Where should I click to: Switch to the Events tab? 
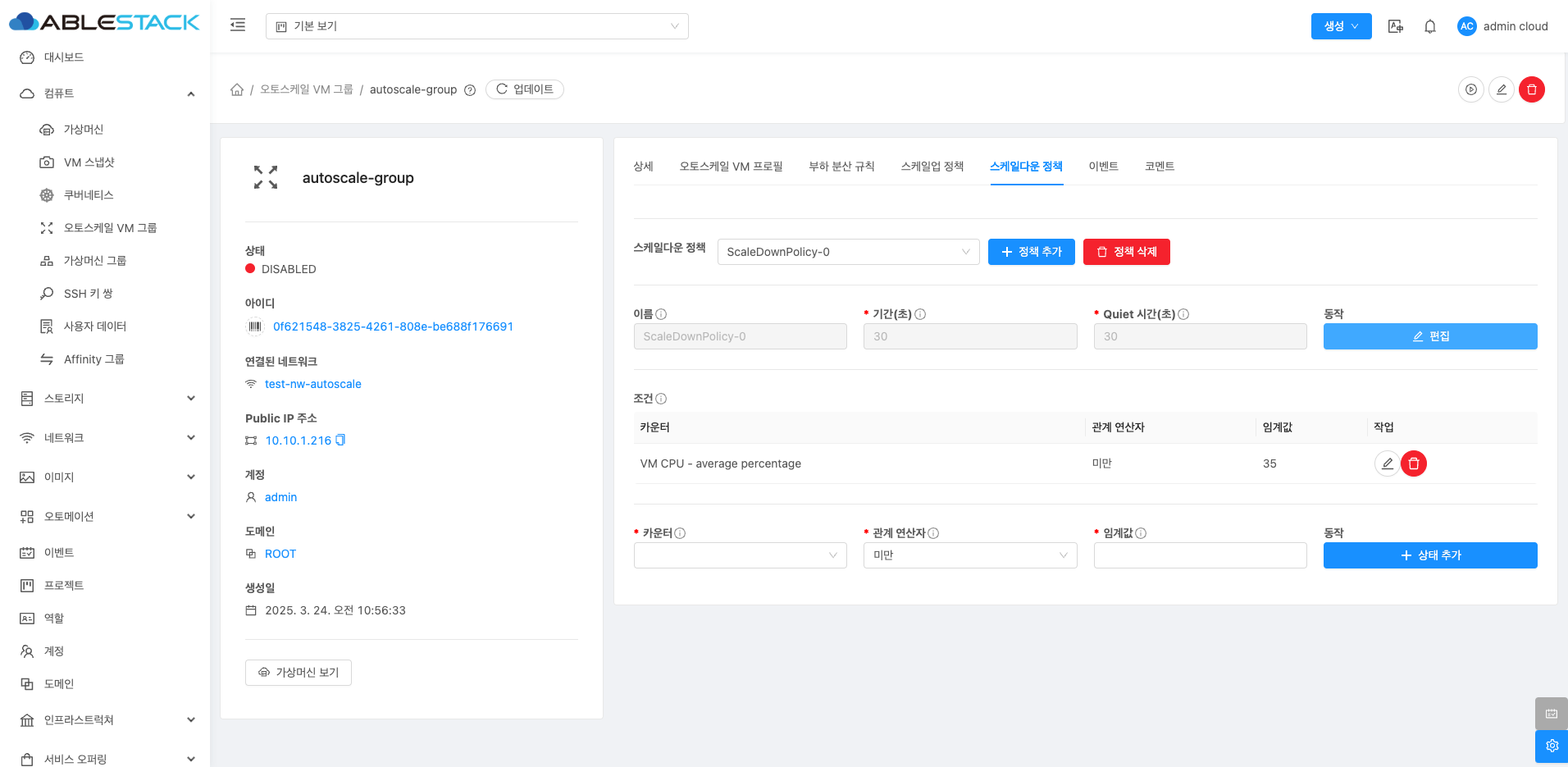click(1103, 167)
